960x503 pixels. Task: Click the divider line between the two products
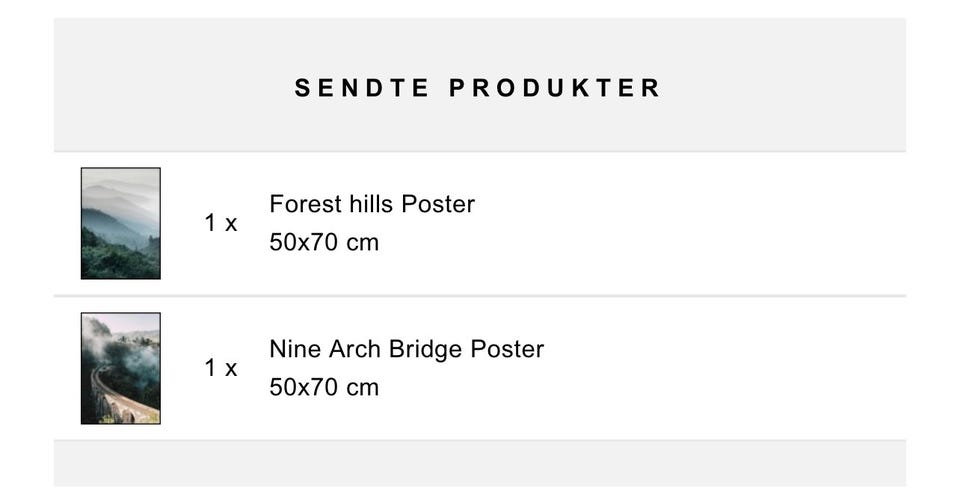480,295
